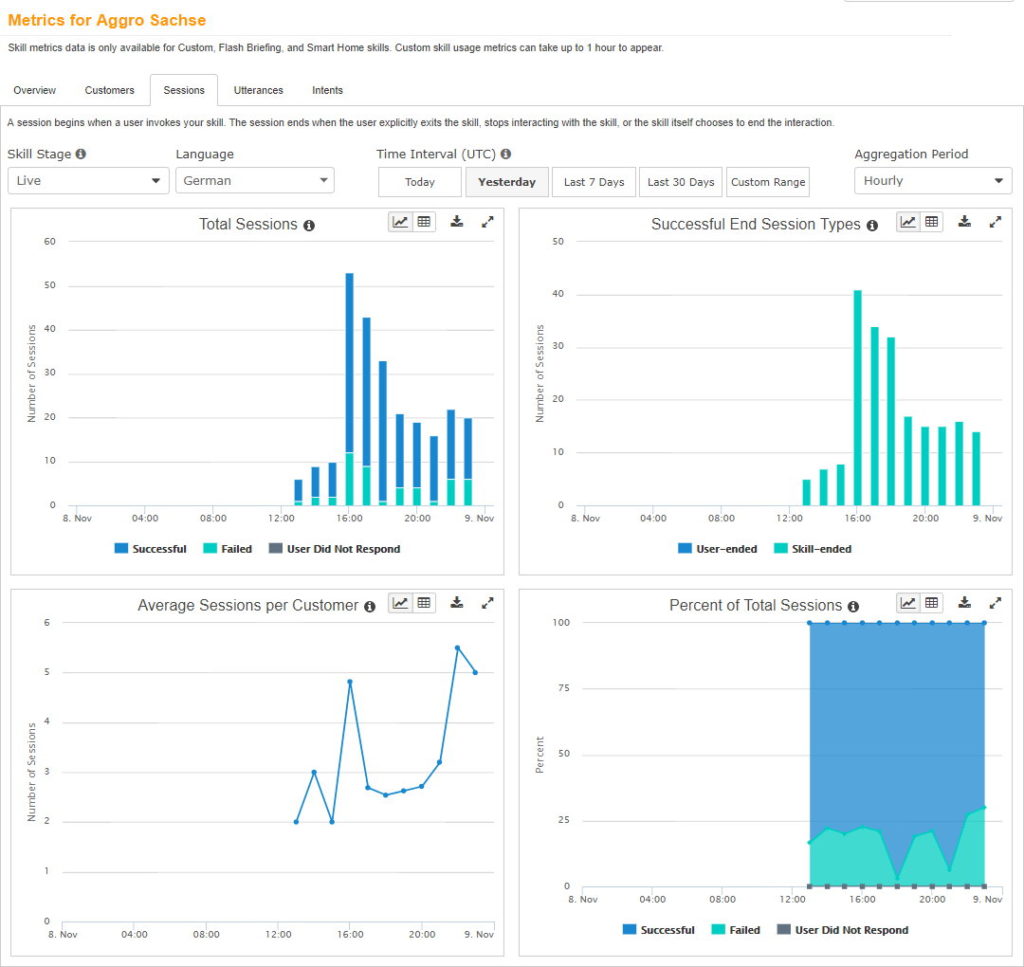Screen dimensions: 1024x967
Task: Expand Total Sessions chart to fullscreen
Action: 487,222
